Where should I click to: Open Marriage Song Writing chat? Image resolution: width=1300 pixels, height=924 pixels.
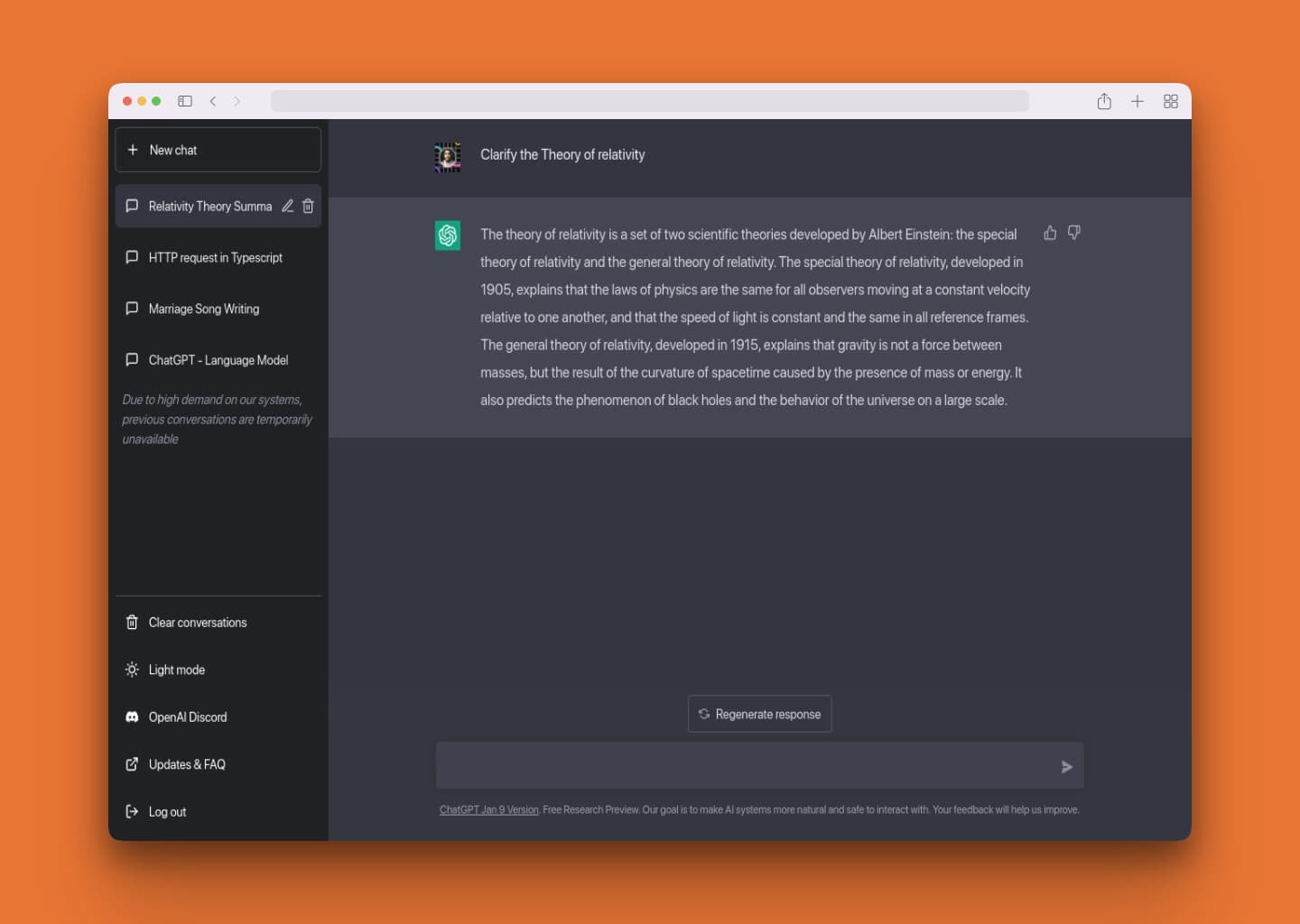coord(218,309)
